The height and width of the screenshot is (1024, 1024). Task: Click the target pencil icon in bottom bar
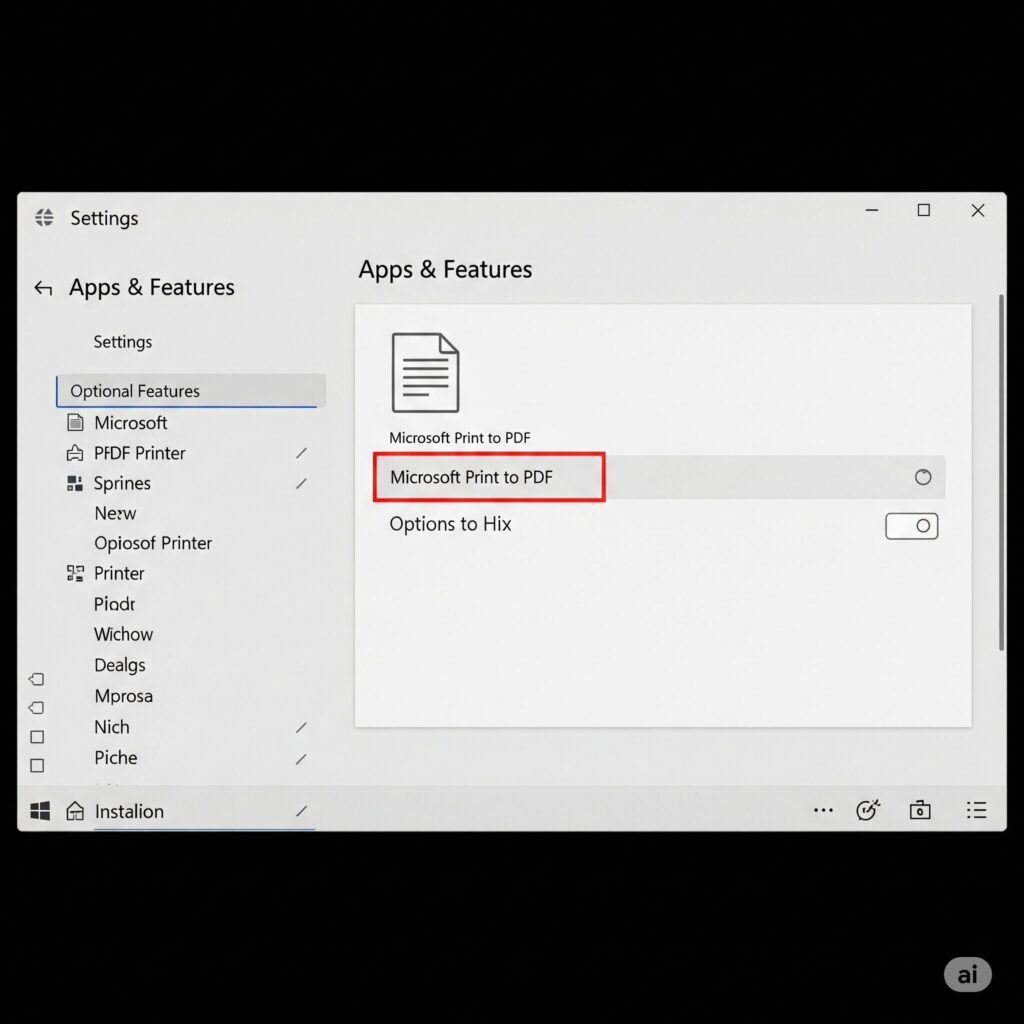868,810
